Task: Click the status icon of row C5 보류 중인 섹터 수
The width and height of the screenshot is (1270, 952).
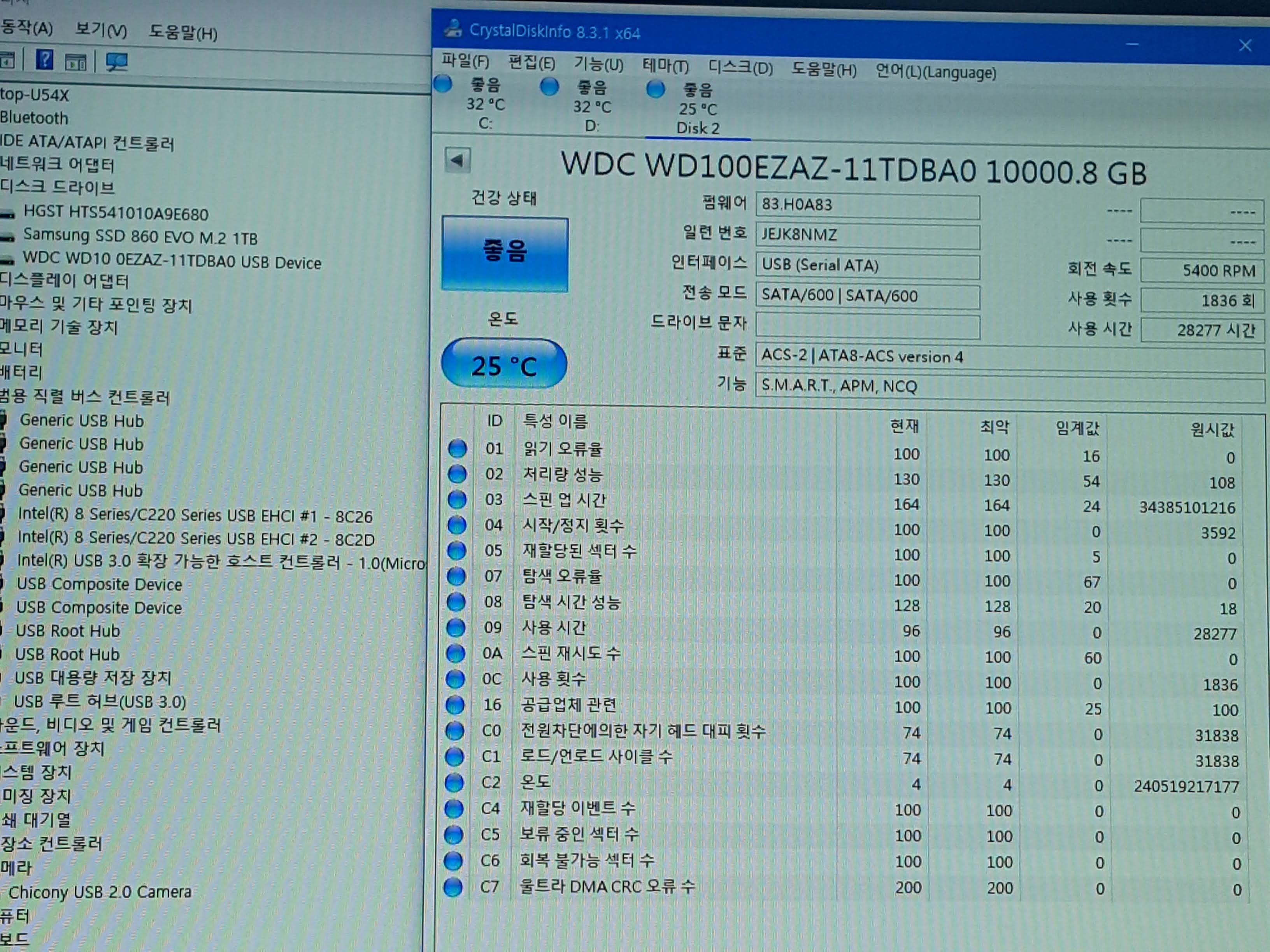Action: tap(454, 835)
